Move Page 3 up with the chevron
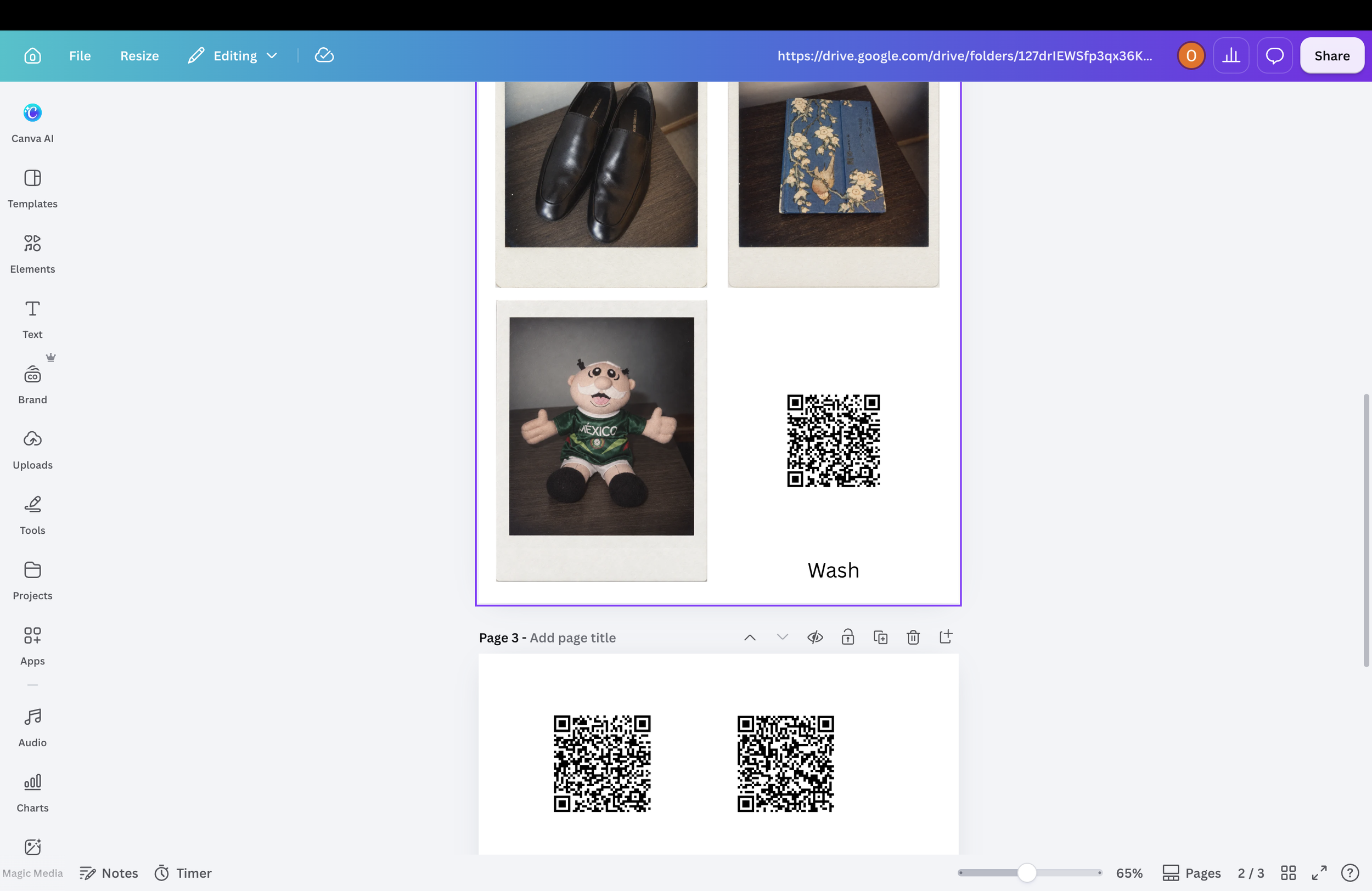The height and width of the screenshot is (891, 1372). (x=750, y=638)
